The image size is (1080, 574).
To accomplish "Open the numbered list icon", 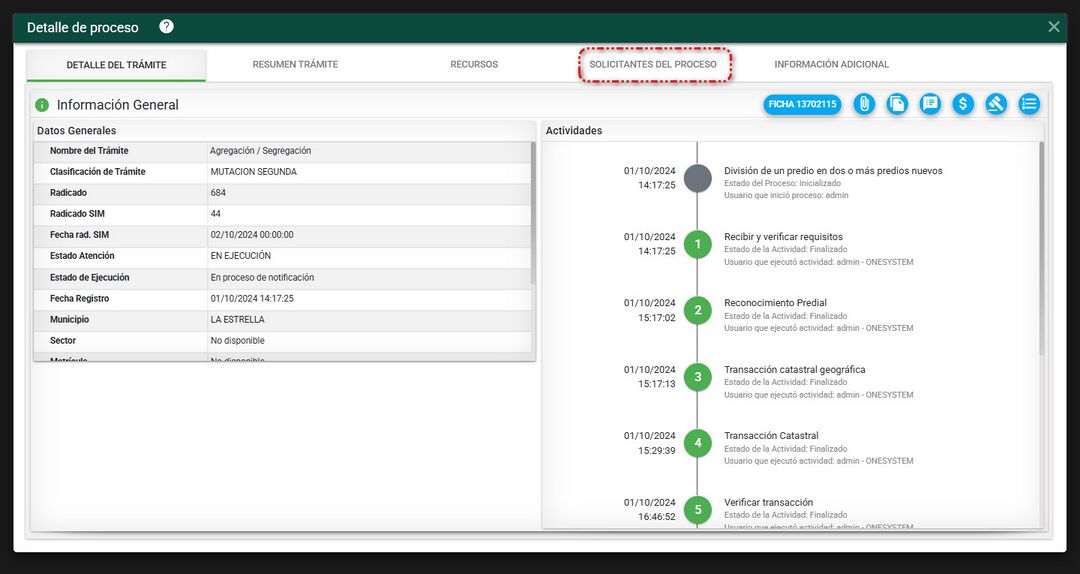I will coord(1029,104).
